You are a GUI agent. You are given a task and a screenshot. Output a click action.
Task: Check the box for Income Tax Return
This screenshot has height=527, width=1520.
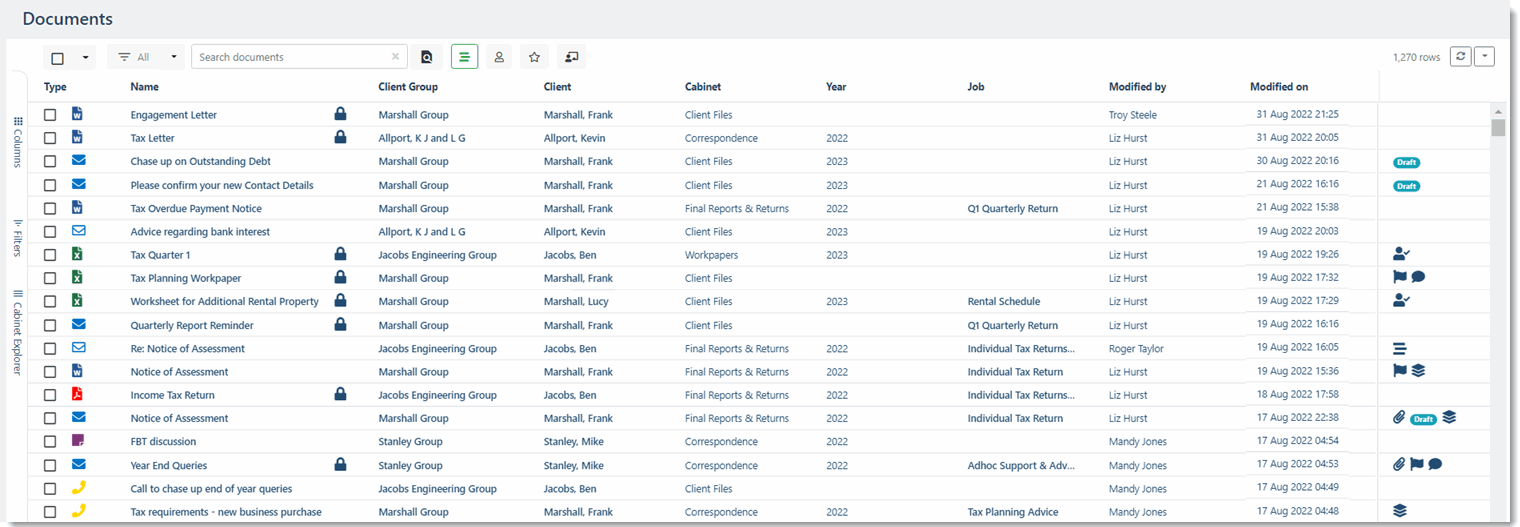pos(50,395)
